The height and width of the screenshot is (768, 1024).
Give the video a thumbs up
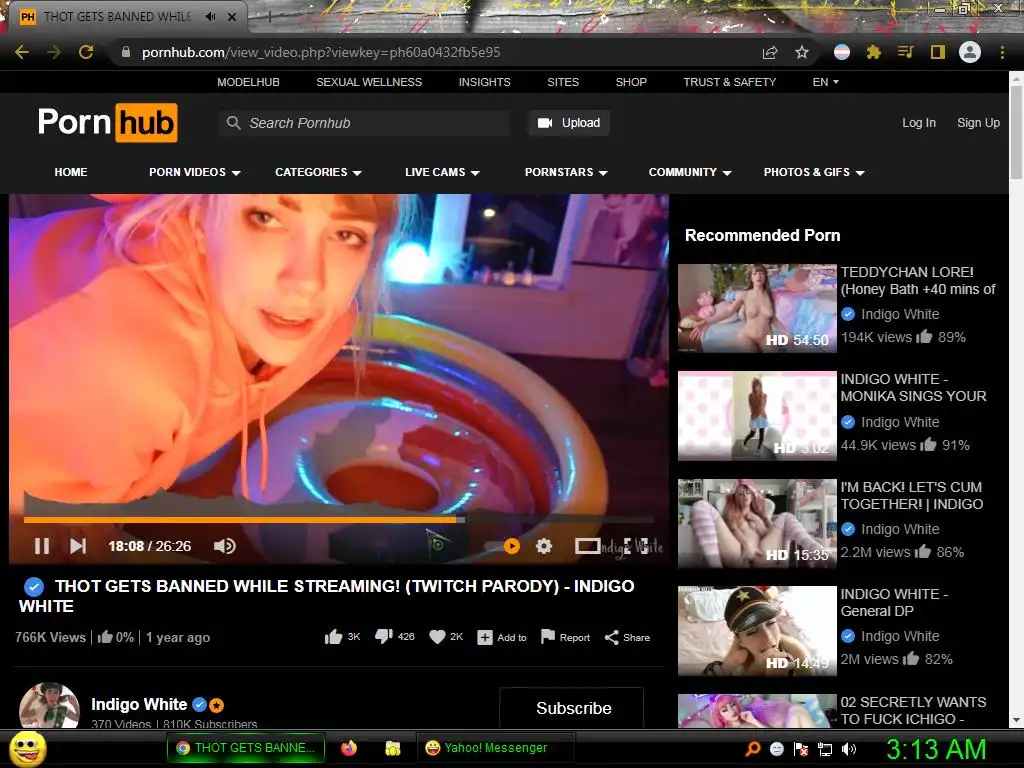coord(334,637)
